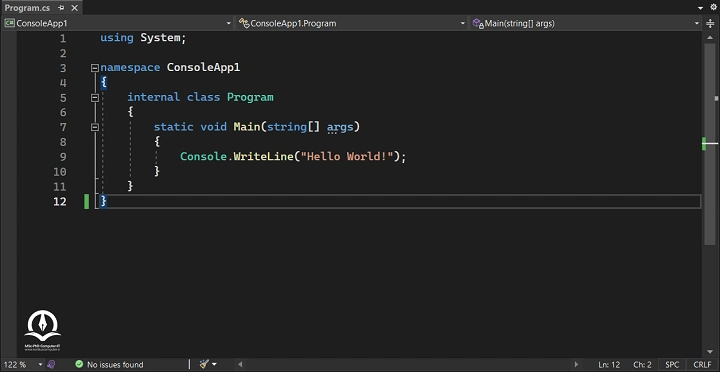Click the horizontal scroll left arrow
Image resolution: width=720 pixels, height=372 pixels.
(x=239, y=365)
